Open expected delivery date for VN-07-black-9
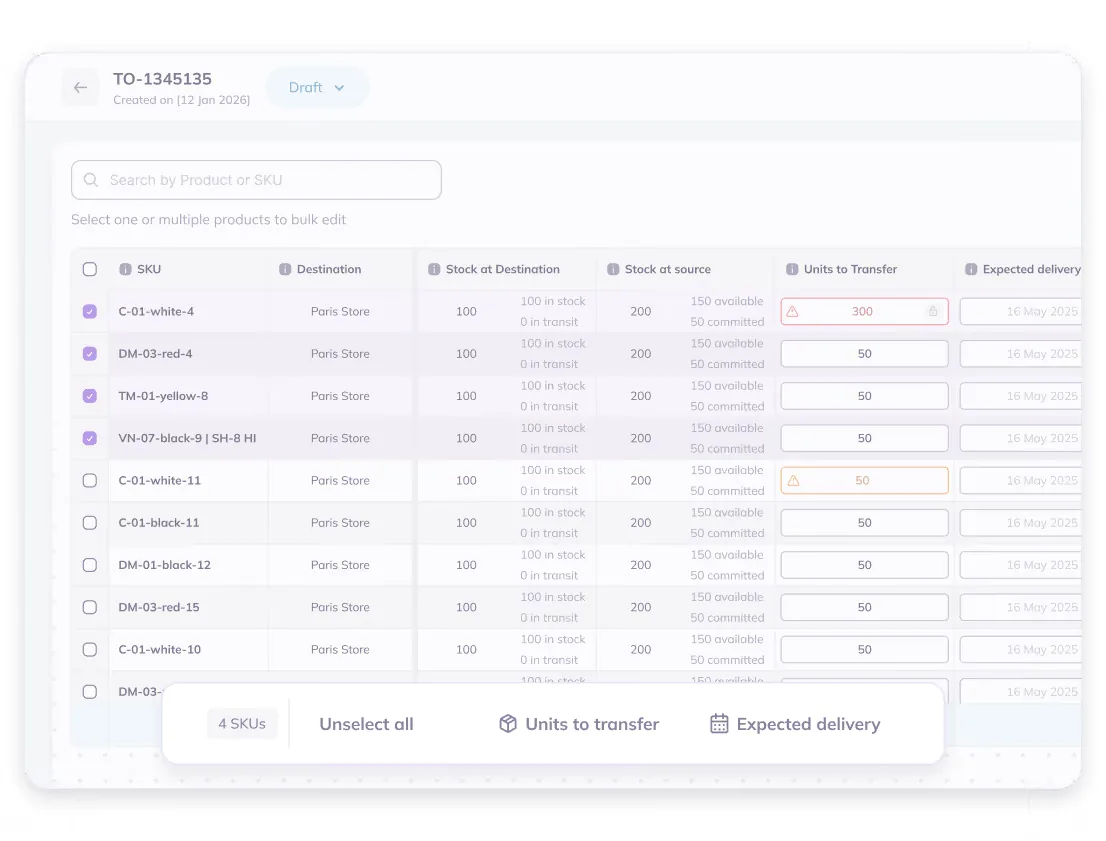The width and height of the screenshot is (1106, 841). (1021, 438)
